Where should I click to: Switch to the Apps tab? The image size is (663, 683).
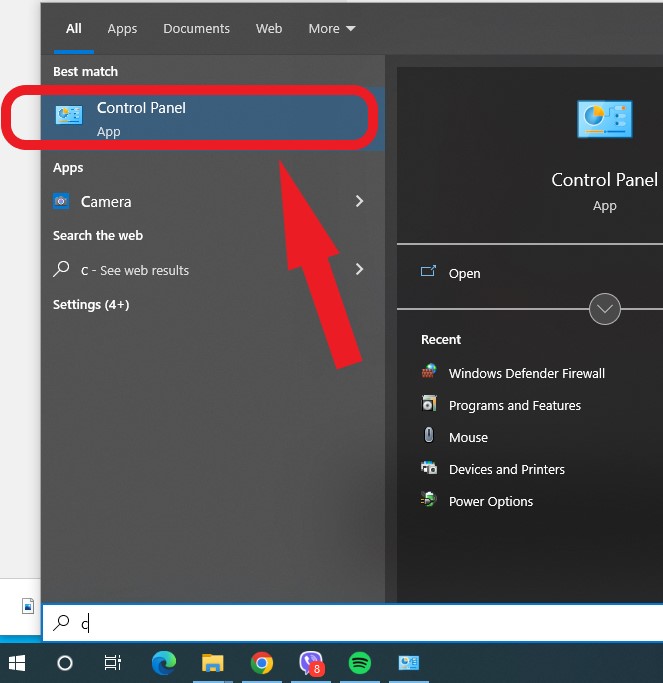[122, 29]
